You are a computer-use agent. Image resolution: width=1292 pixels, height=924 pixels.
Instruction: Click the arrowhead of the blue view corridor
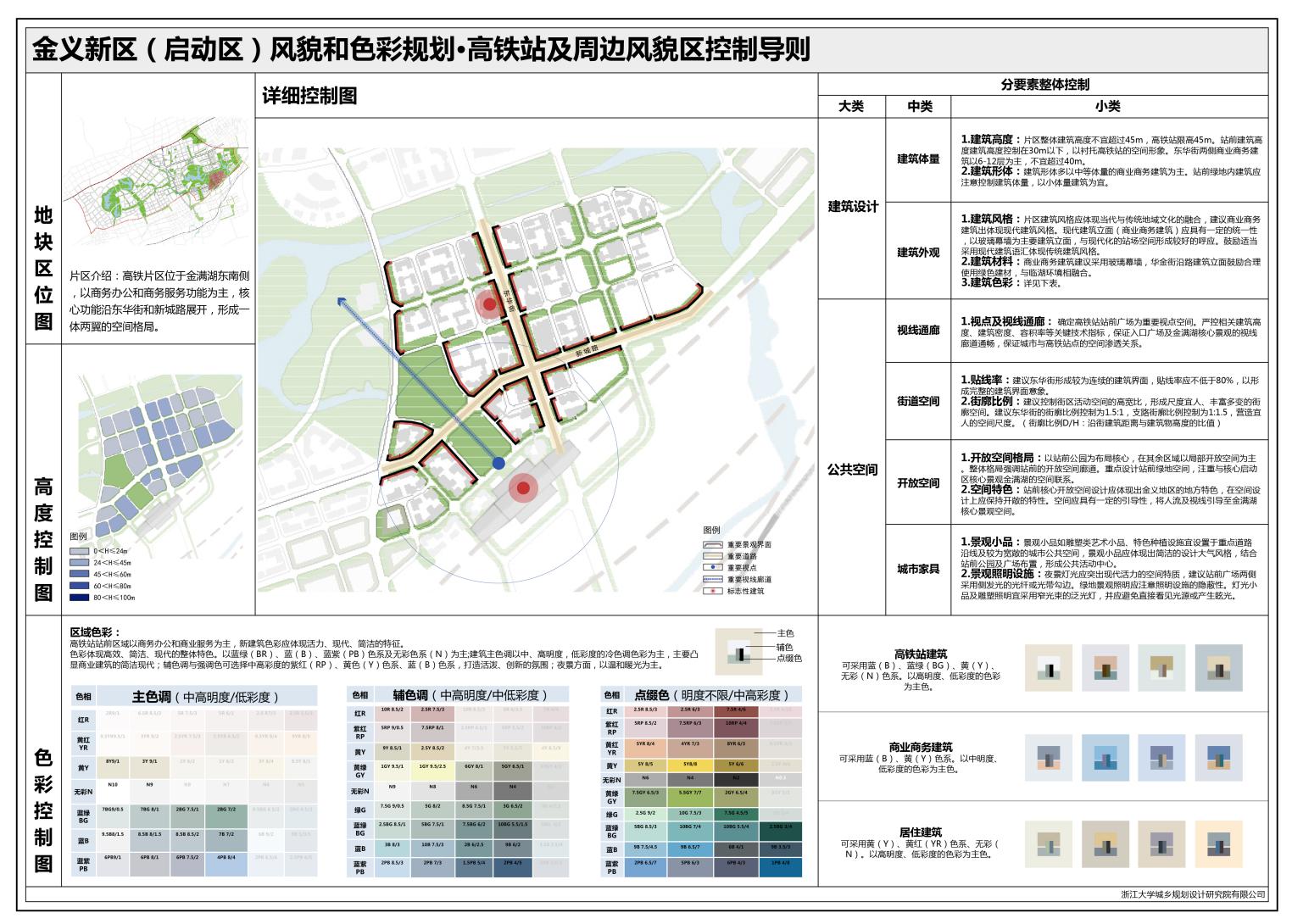coord(341,302)
